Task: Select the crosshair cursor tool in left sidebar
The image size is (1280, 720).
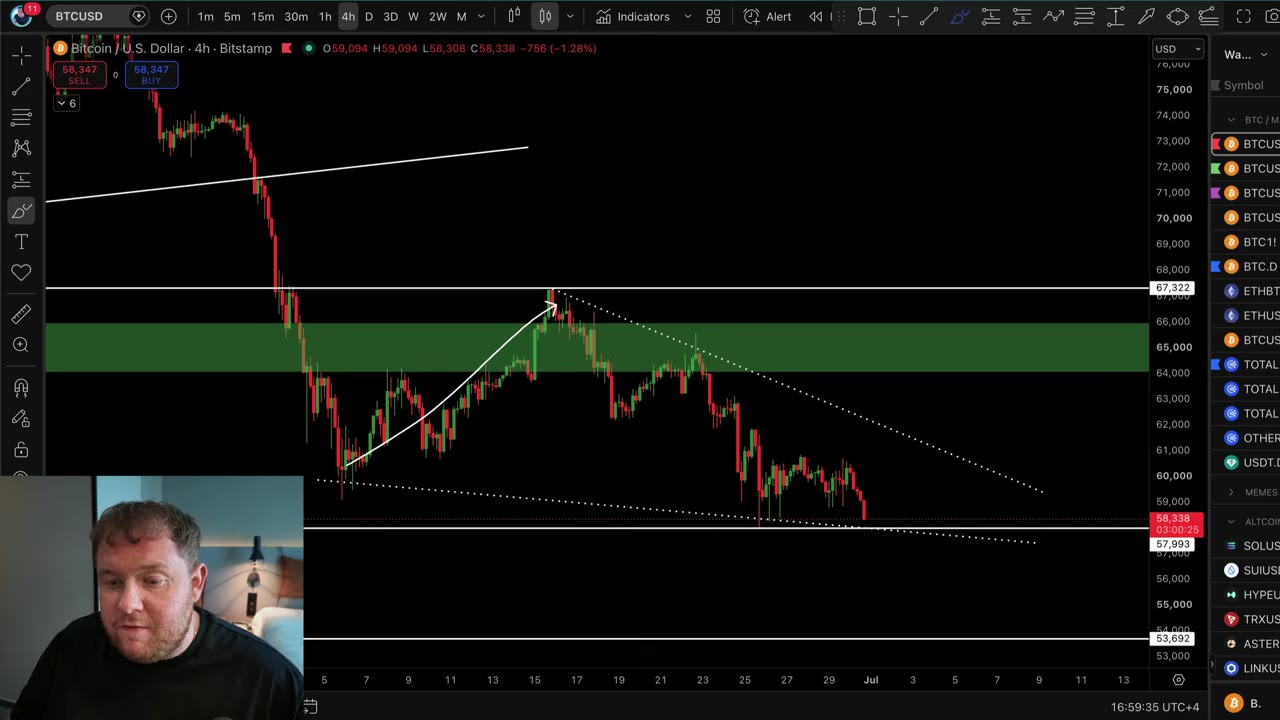Action: pyautogui.click(x=21, y=56)
